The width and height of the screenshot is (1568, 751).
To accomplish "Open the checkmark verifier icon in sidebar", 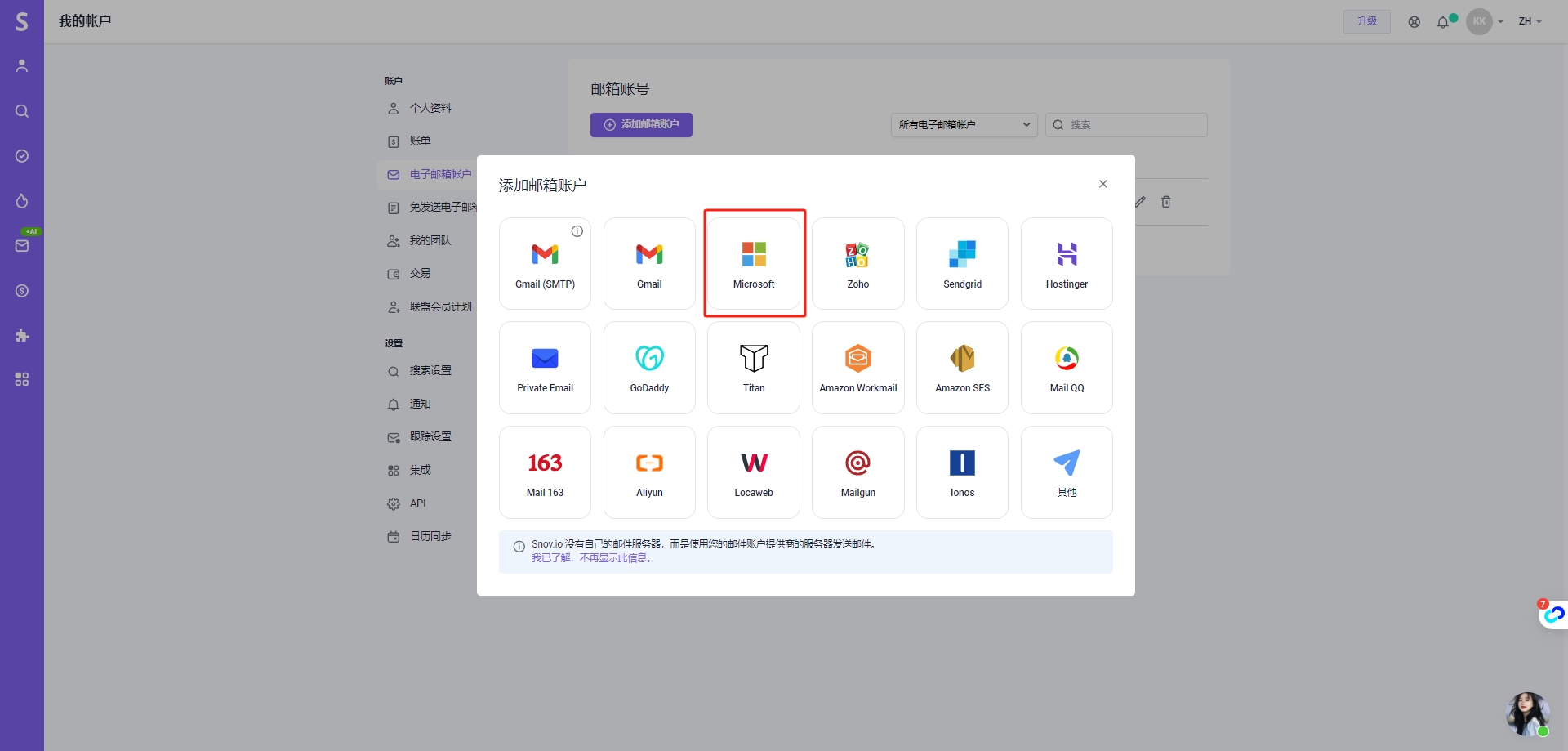I will tap(22, 156).
